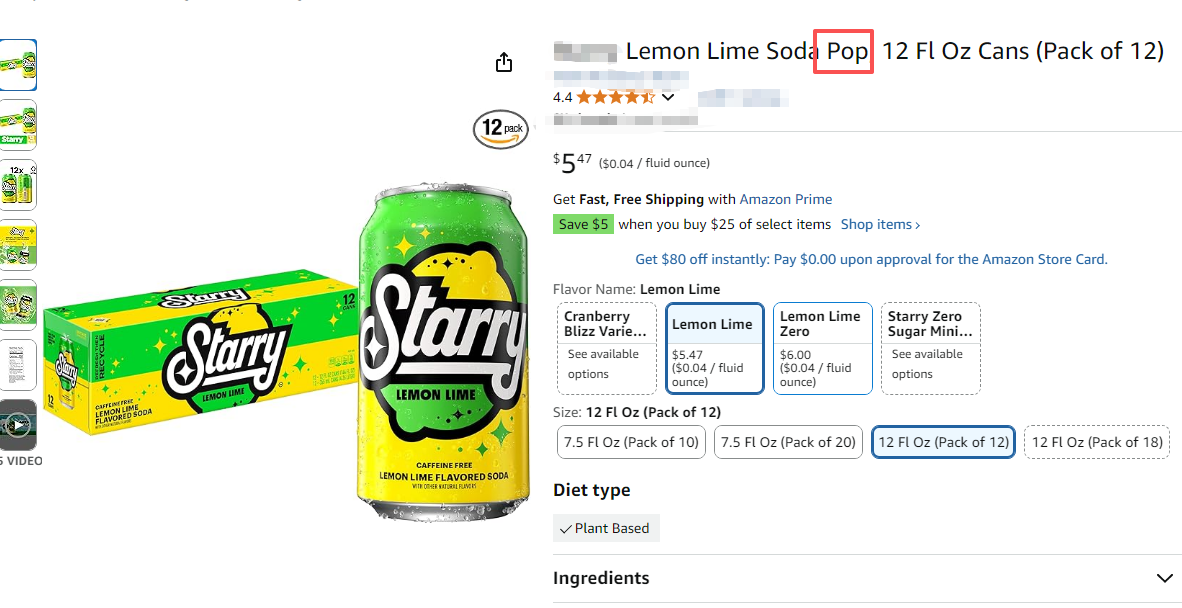Choose the Lemon Lime Zero flavor
1182x608 pixels.
(822, 348)
